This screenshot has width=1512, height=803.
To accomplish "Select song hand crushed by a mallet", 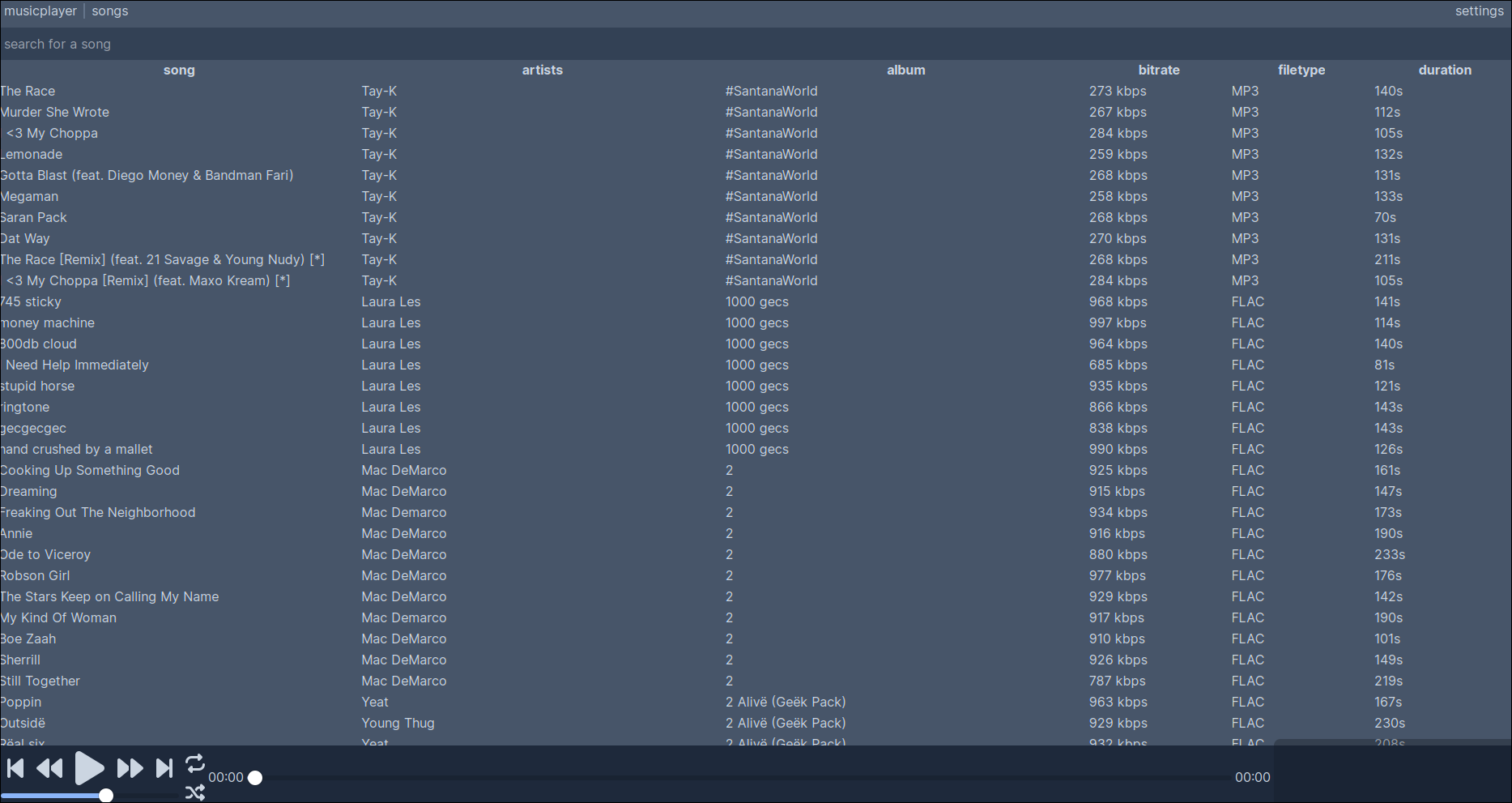I will pyautogui.click(x=76, y=450).
